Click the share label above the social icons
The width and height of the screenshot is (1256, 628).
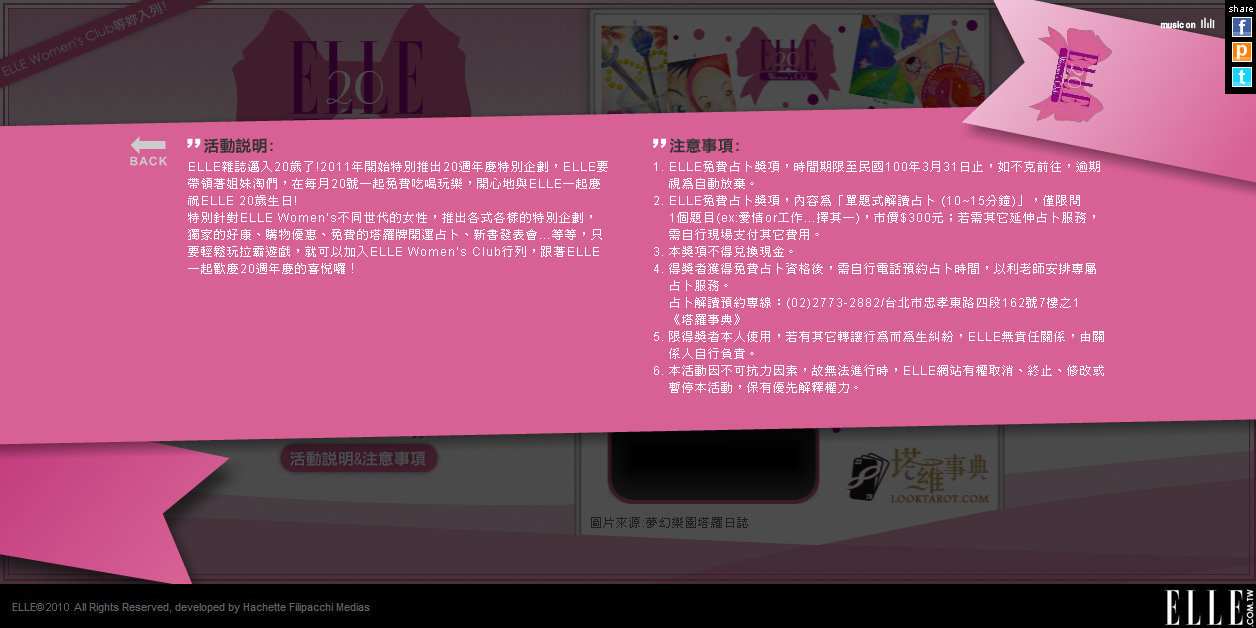click(x=1241, y=8)
